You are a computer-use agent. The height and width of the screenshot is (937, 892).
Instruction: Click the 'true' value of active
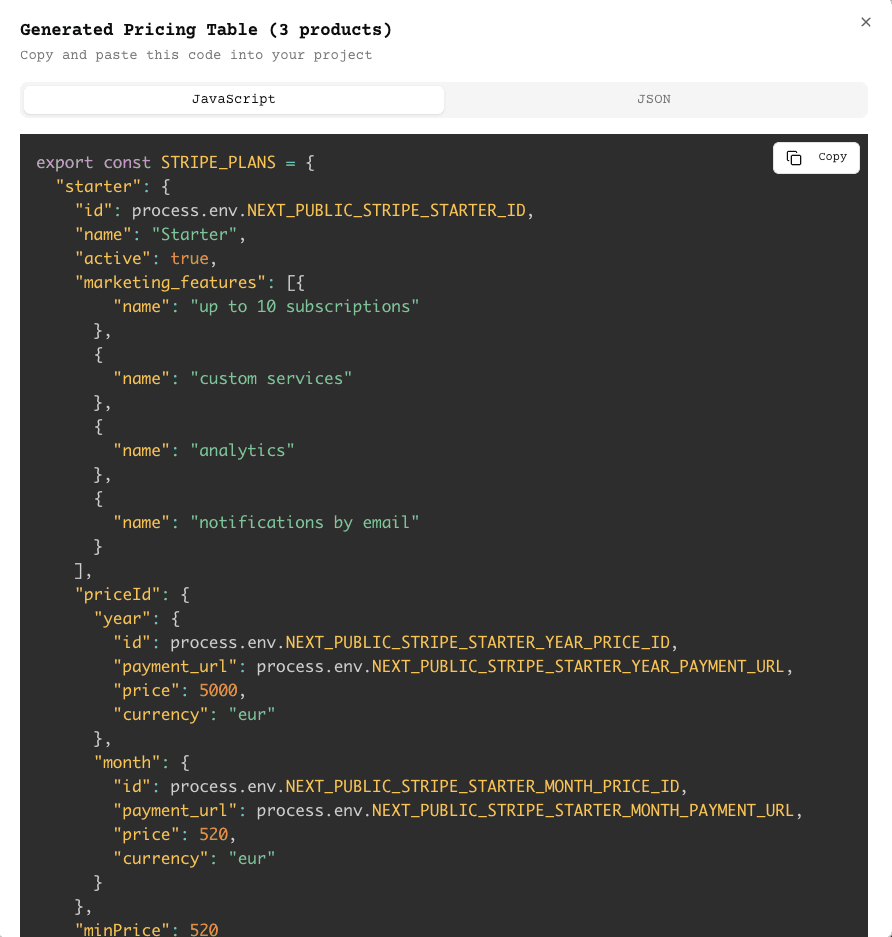[189, 258]
